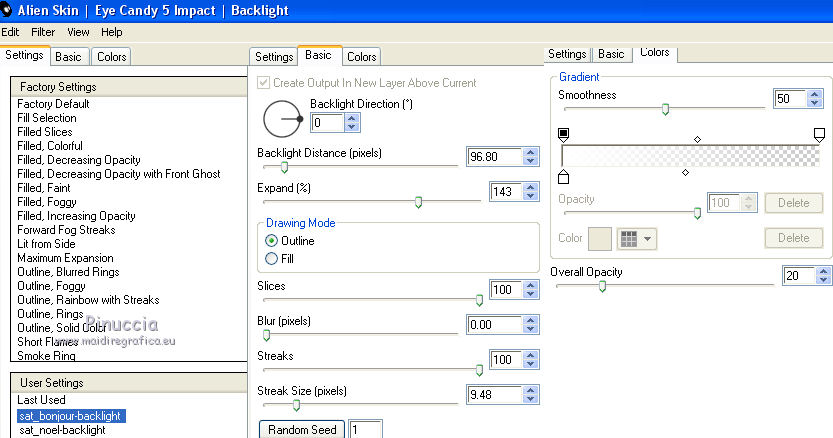Click the Random Seed button

[302, 429]
